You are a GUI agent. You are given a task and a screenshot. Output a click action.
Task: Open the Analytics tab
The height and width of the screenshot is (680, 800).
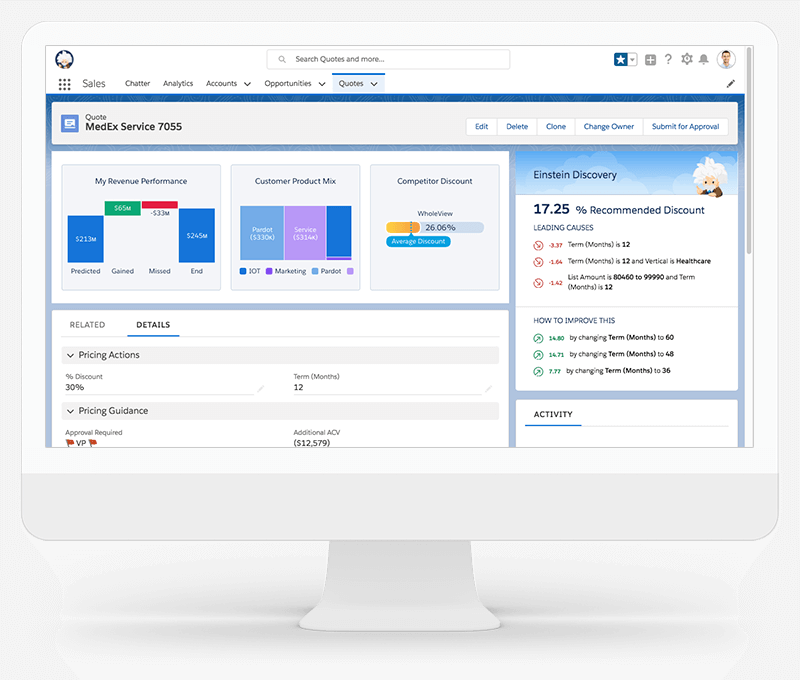point(178,84)
